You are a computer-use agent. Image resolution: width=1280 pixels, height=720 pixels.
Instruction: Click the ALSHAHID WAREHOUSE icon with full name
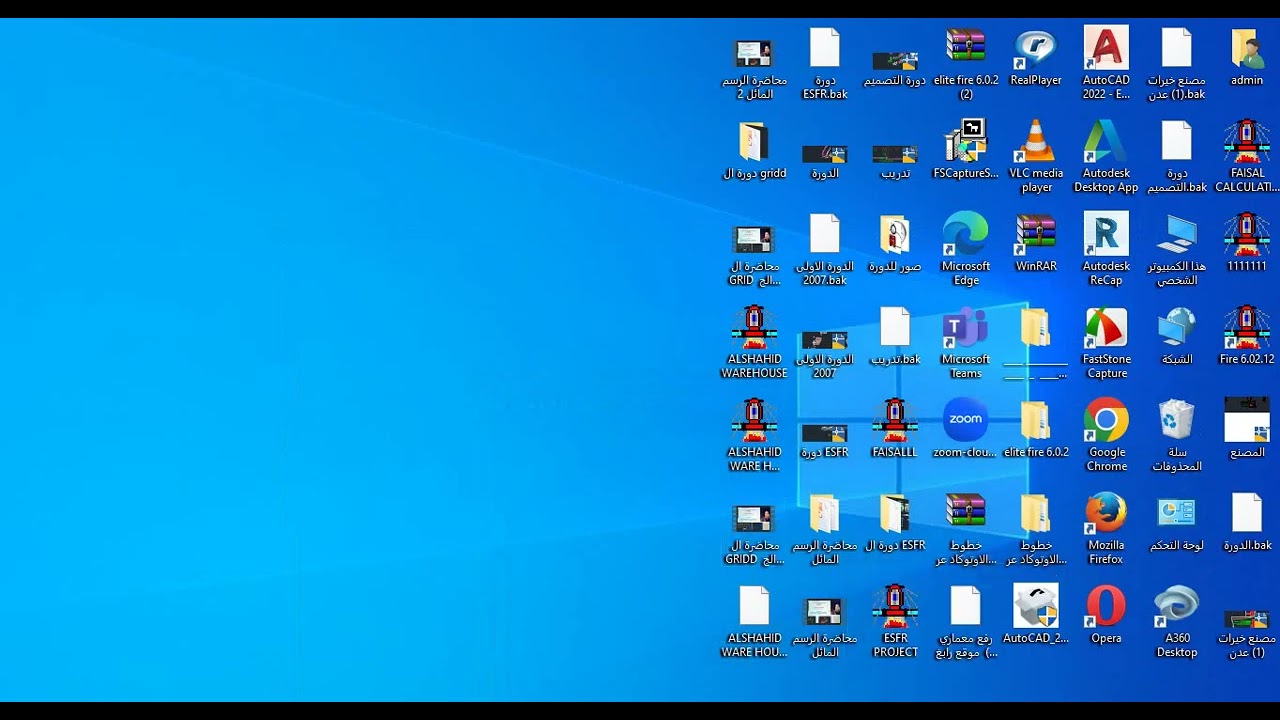click(754, 343)
